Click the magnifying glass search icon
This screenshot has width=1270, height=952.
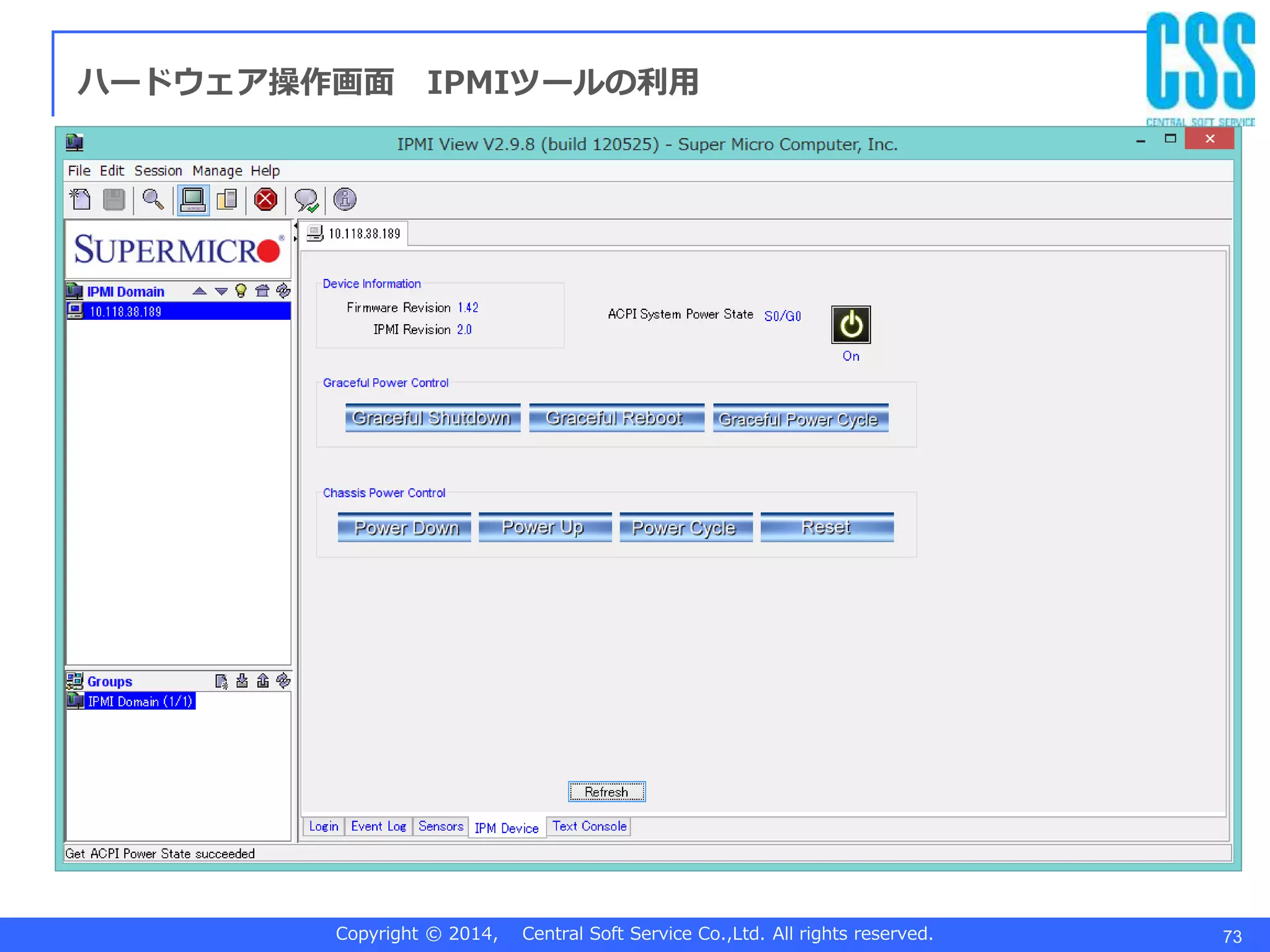153,200
